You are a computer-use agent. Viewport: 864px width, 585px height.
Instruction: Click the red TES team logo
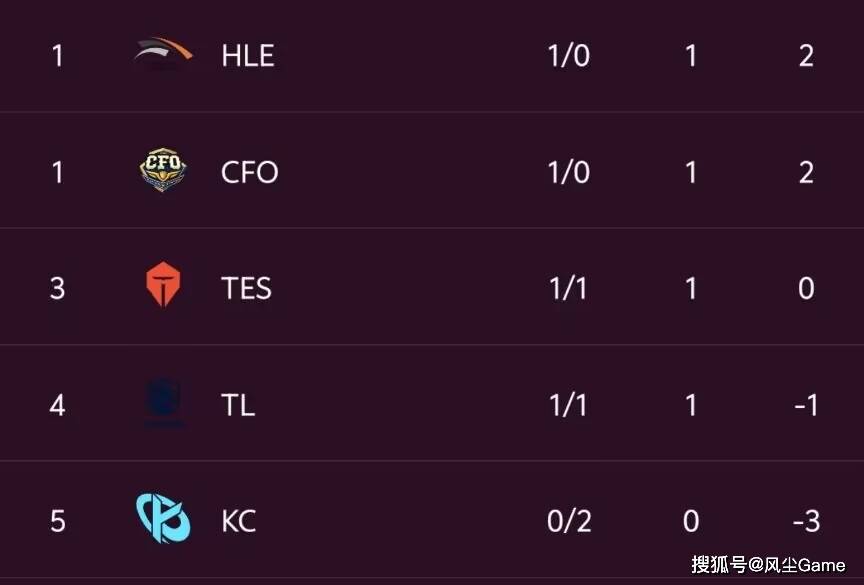point(162,287)
